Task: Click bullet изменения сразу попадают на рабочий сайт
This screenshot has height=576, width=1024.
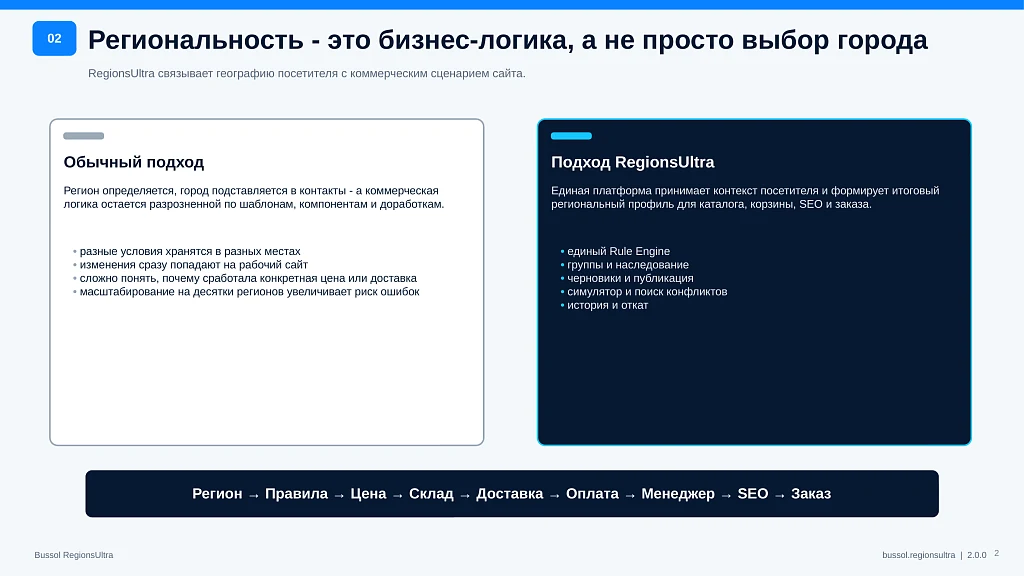Action: (193, 264)
